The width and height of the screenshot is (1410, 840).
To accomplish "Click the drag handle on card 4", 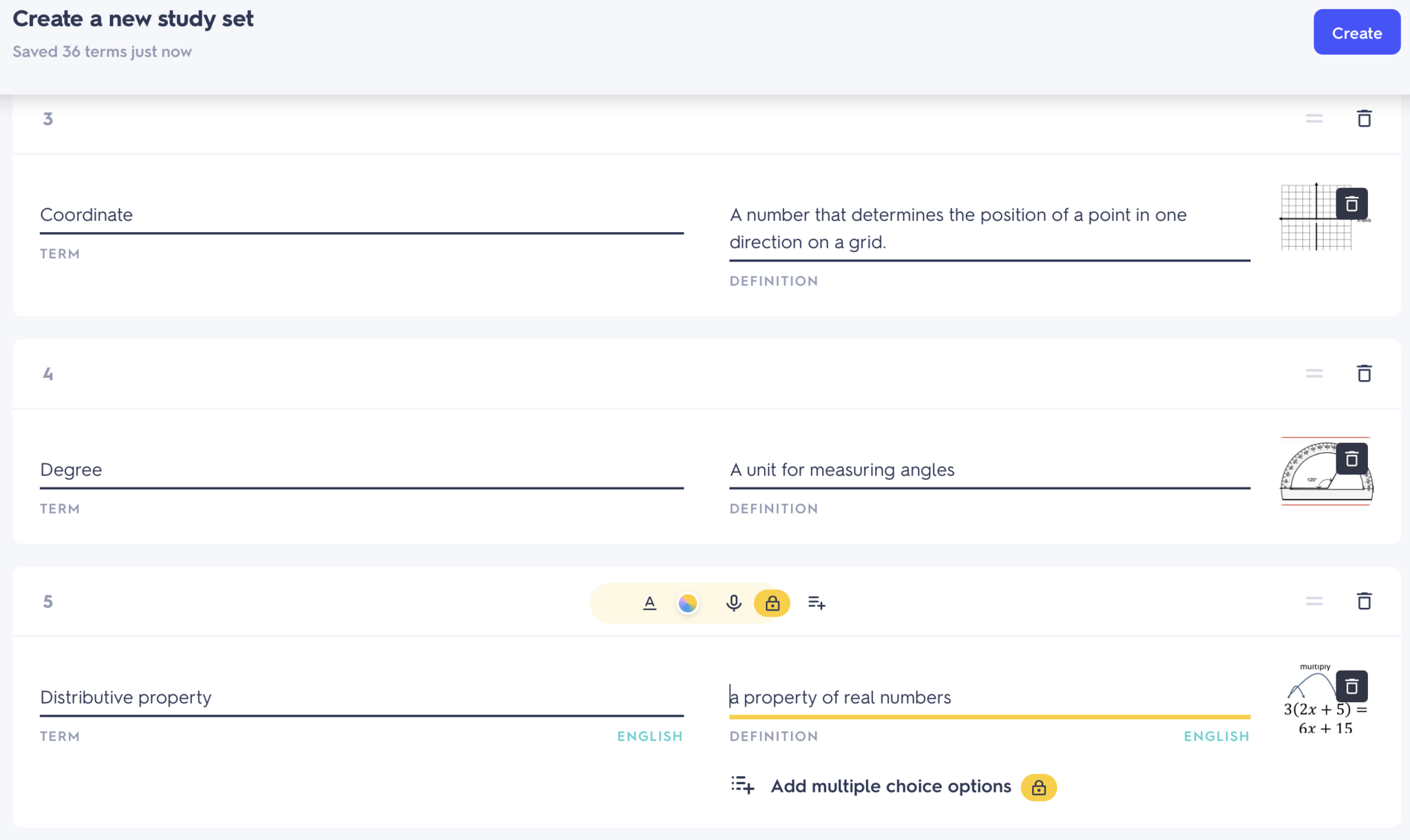I will (x=1314, y=373).
